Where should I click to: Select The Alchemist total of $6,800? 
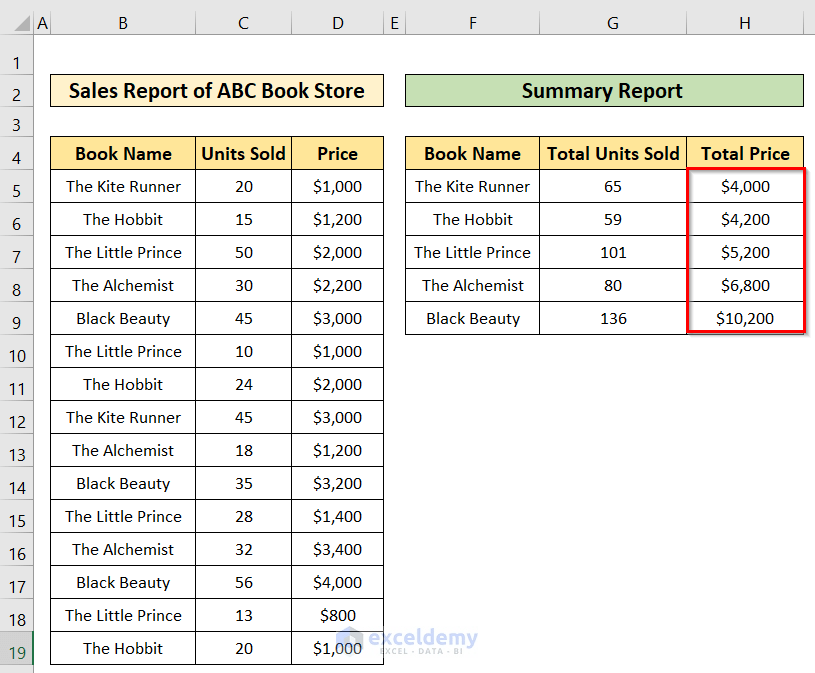pyautogui.click(x=745, y=285)
